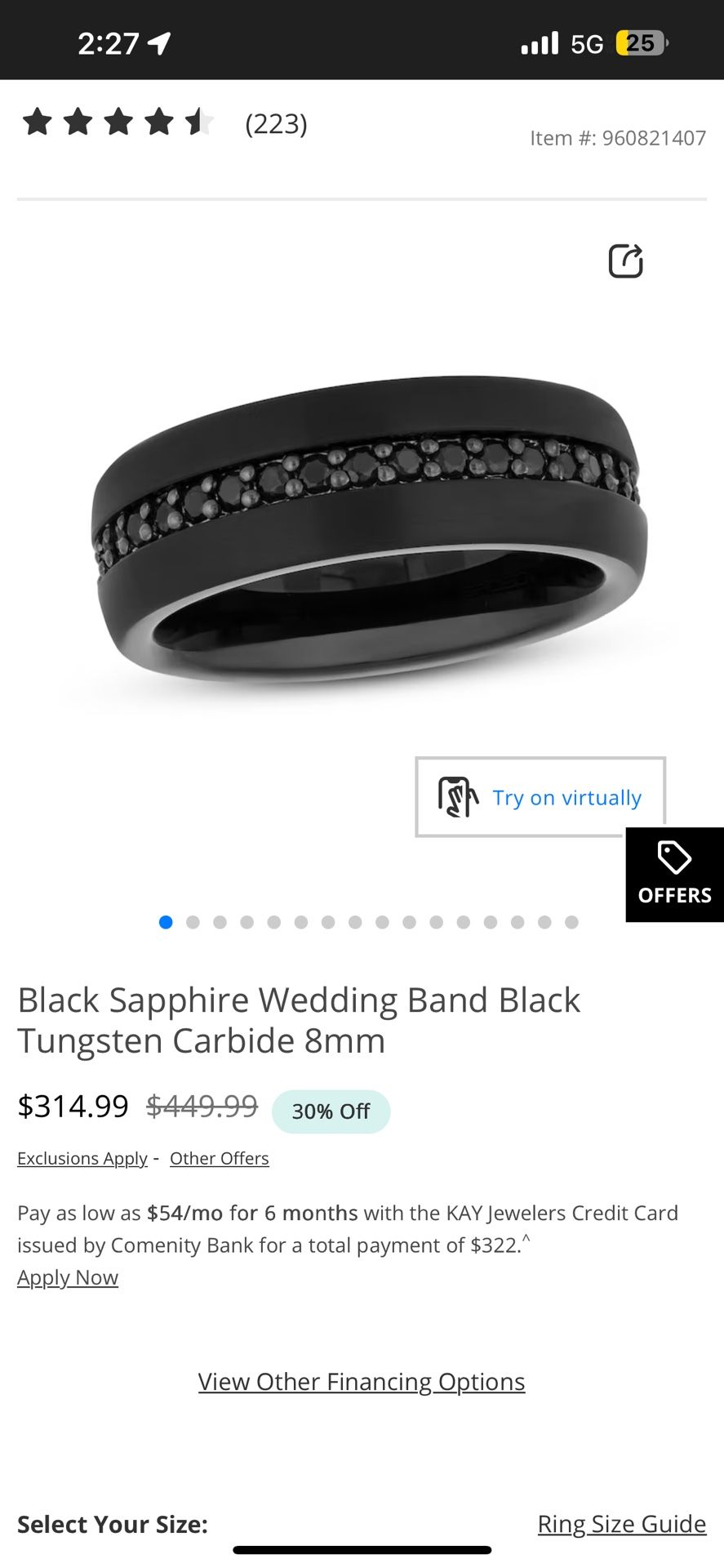The image size is (724, 1568).
Task: Click the Apply Now link
Action: click(68, 1277)
